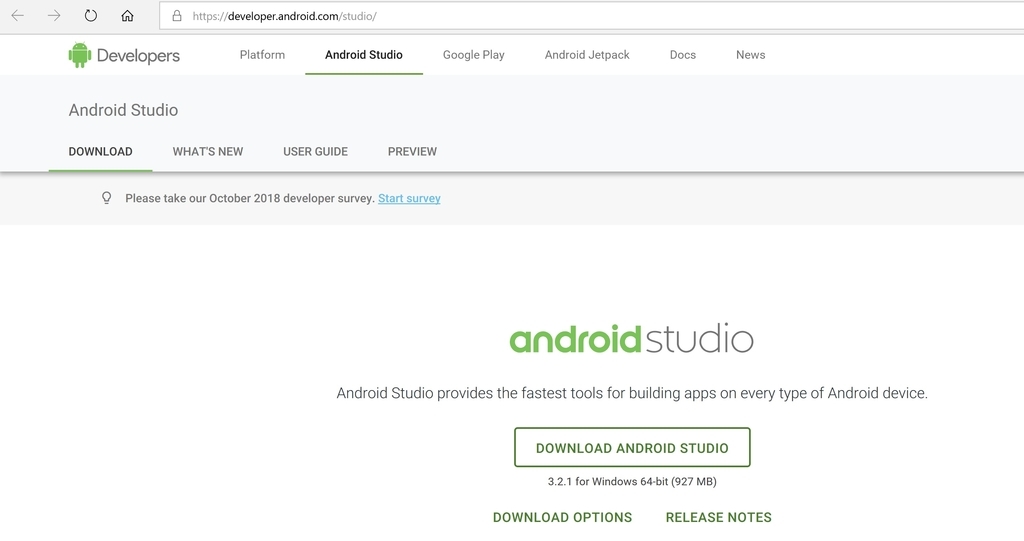The width and height of the screenshot is (1024, 541).
Task: Select the Android Studio navigation tab
Action: click(x=364, y=55)
